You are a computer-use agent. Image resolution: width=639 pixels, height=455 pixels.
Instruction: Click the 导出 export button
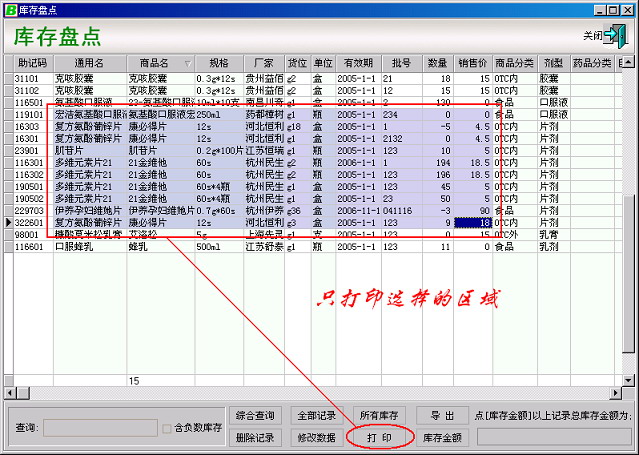442,415
